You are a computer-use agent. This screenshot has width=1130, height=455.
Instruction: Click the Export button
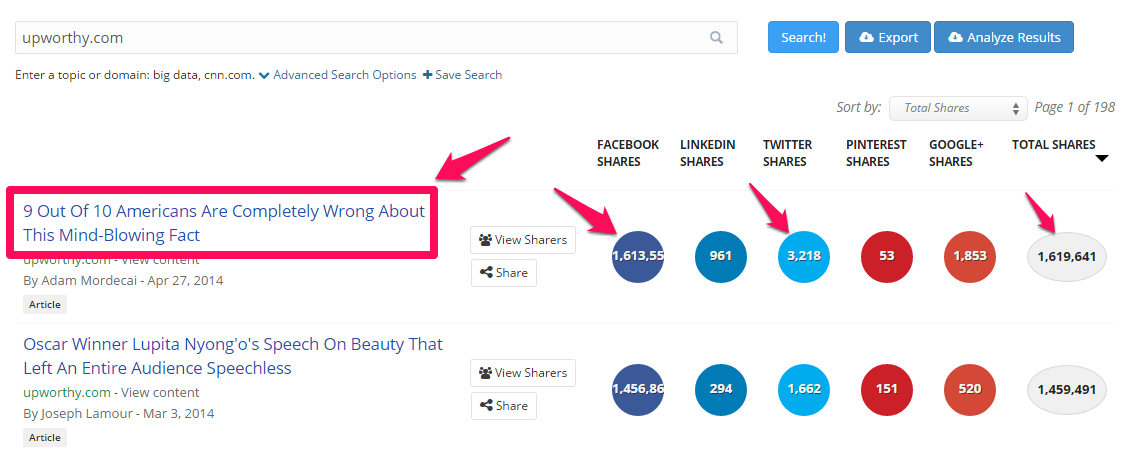887,38
